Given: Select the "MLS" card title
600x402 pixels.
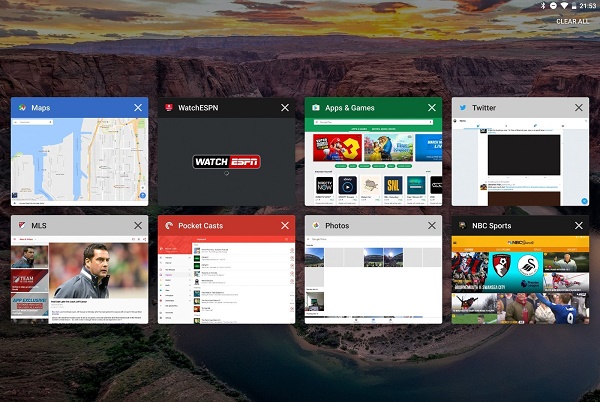Looking at the screenshot, I should [39, 226].
